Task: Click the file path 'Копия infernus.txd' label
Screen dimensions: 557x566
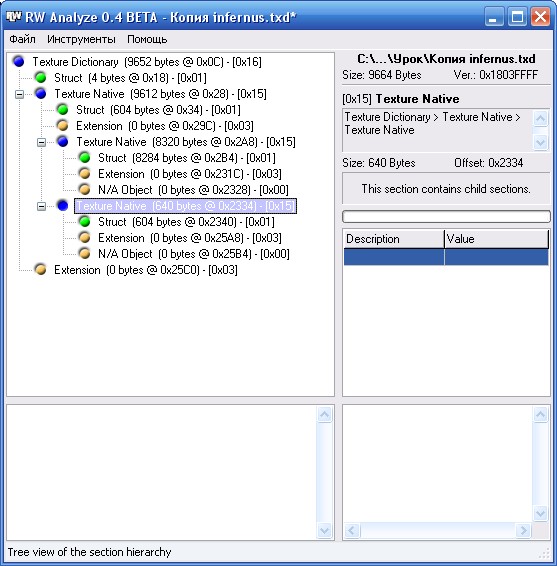Action: pos(446,58)
